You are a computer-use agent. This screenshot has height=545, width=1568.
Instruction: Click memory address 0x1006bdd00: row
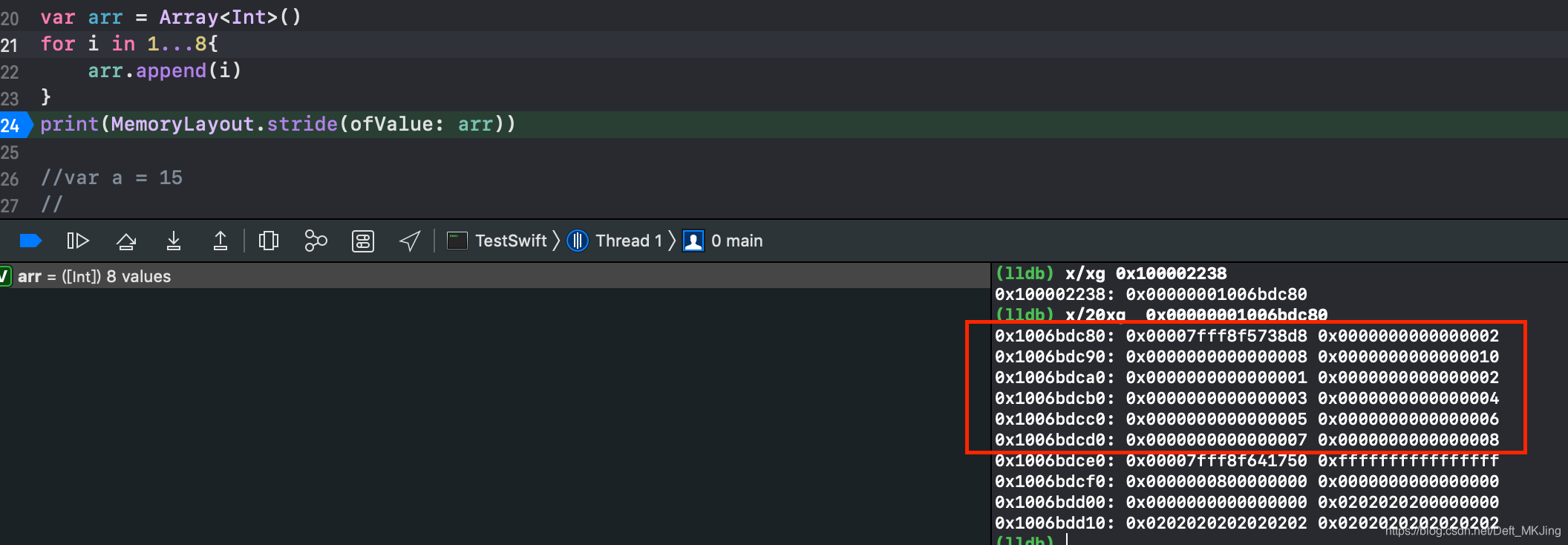1055,502
